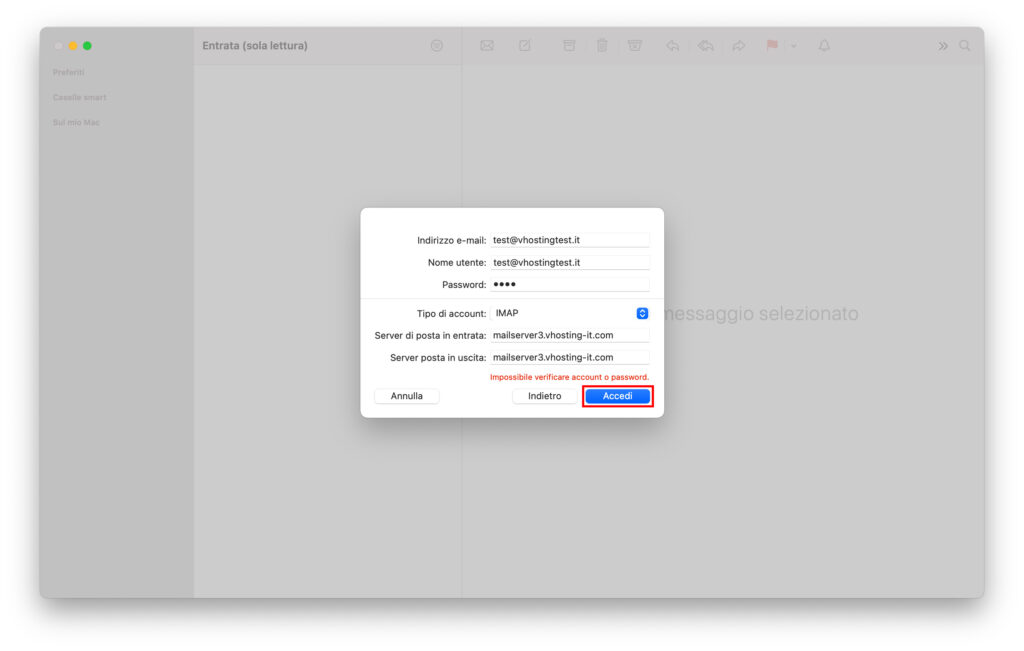This screenshot has width=1024, height=651.
Task: Click the reply arrow icon
Action: (x=673, y=46)
